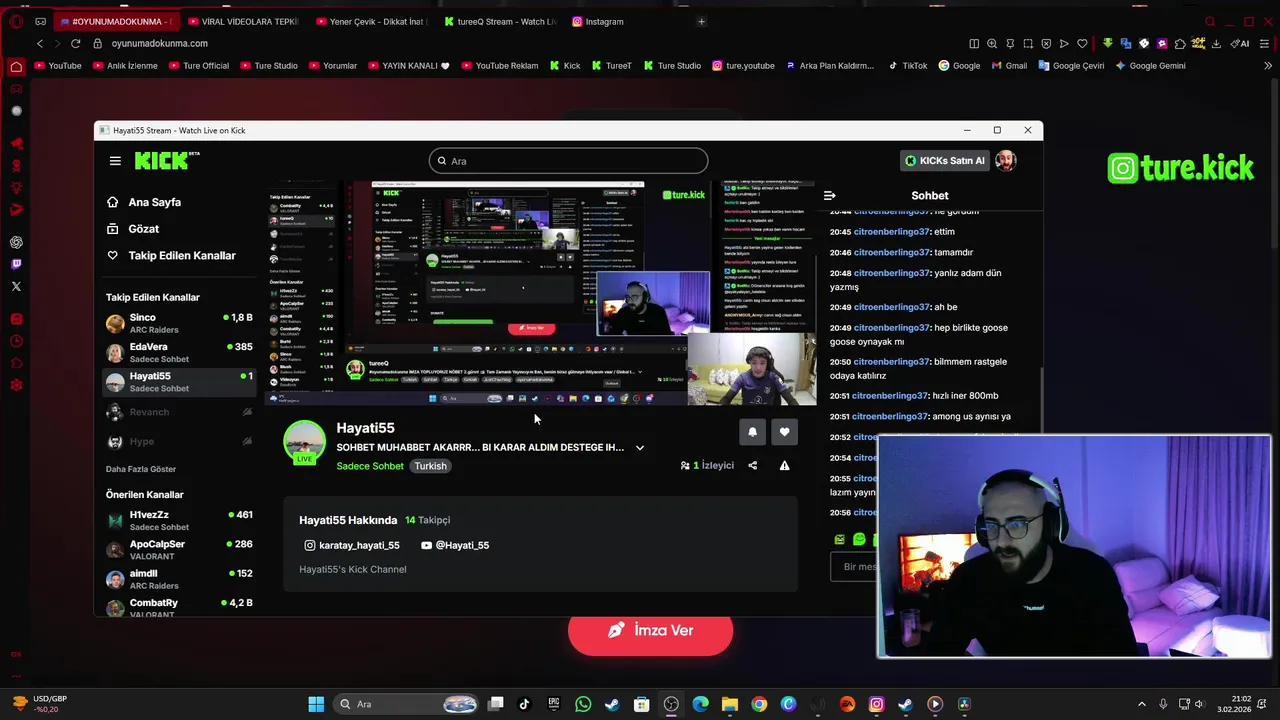Image resolution: width=1280 pixels, height=720 pixels.
Task: Click the KICKs Satın Al button
Action: click(x=944, y=160)
